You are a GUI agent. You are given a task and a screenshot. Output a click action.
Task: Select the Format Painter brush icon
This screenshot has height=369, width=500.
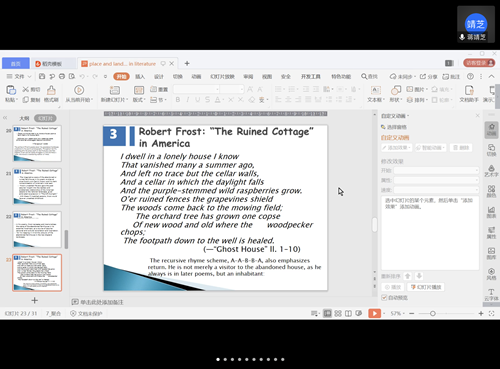51,90
